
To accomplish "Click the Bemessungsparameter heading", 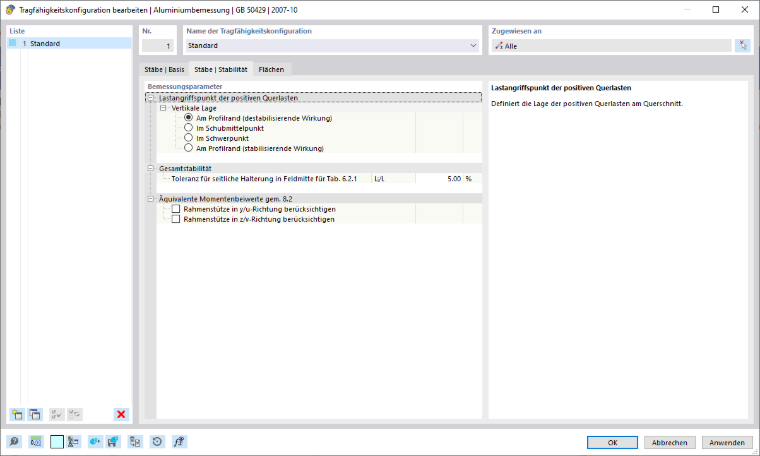I will pyautogui.click(x=185, y=86).
